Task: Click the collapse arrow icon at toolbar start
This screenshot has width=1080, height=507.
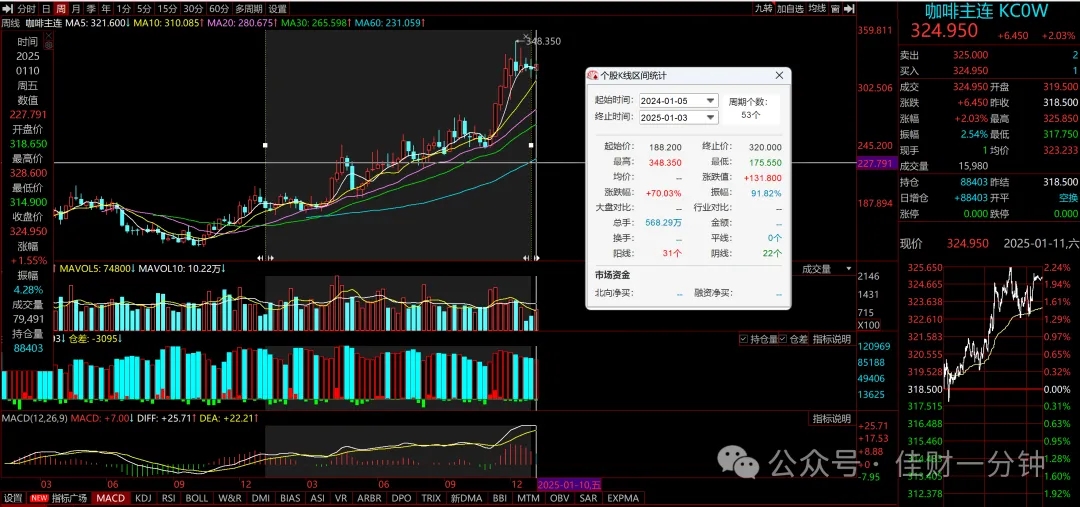Action: [x=8, y=9]
